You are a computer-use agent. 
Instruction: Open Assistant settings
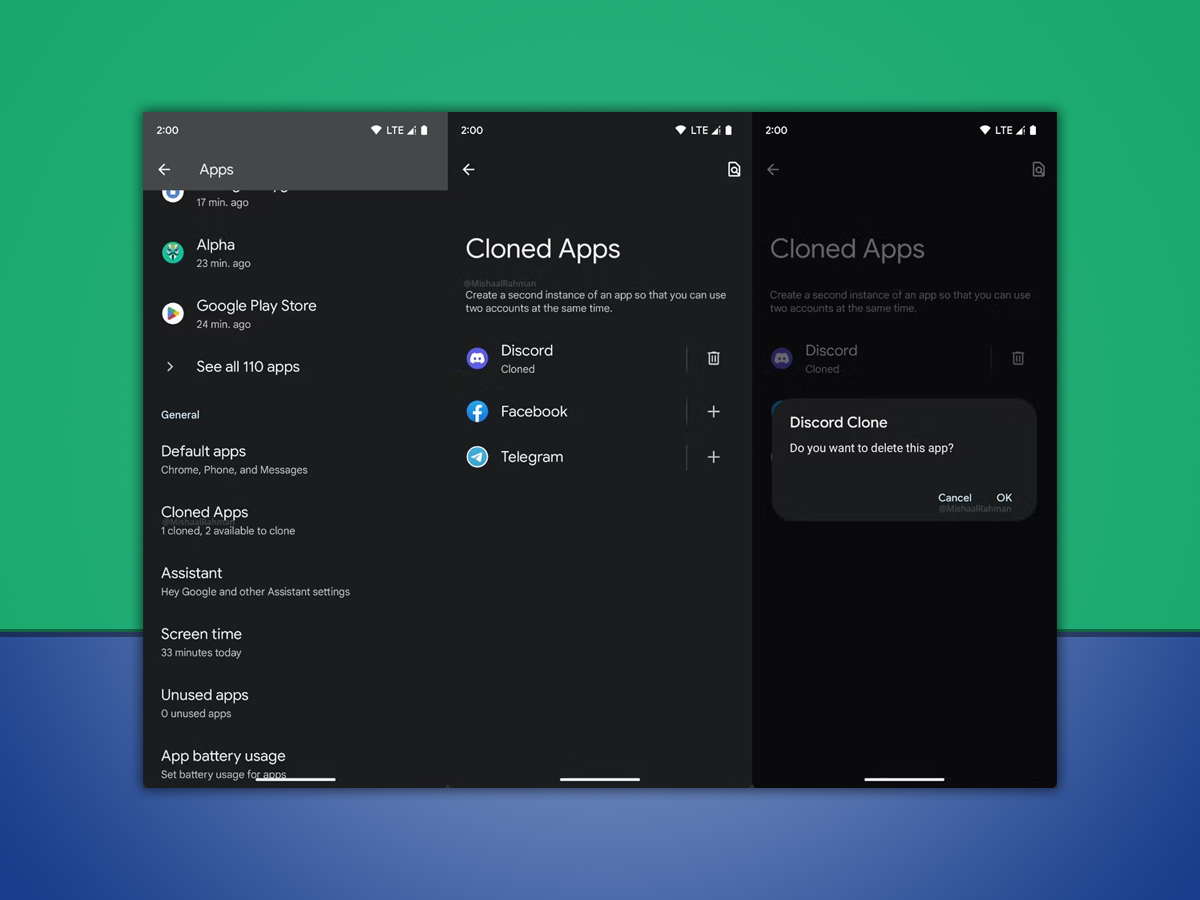[255, 581]
